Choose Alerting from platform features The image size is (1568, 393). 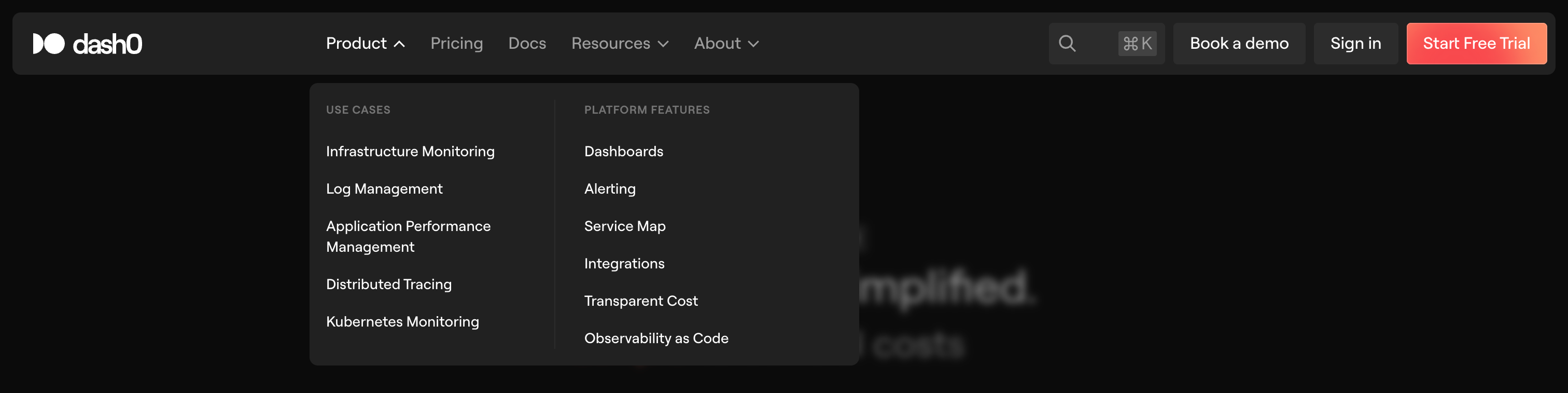[x=609, y=189]
